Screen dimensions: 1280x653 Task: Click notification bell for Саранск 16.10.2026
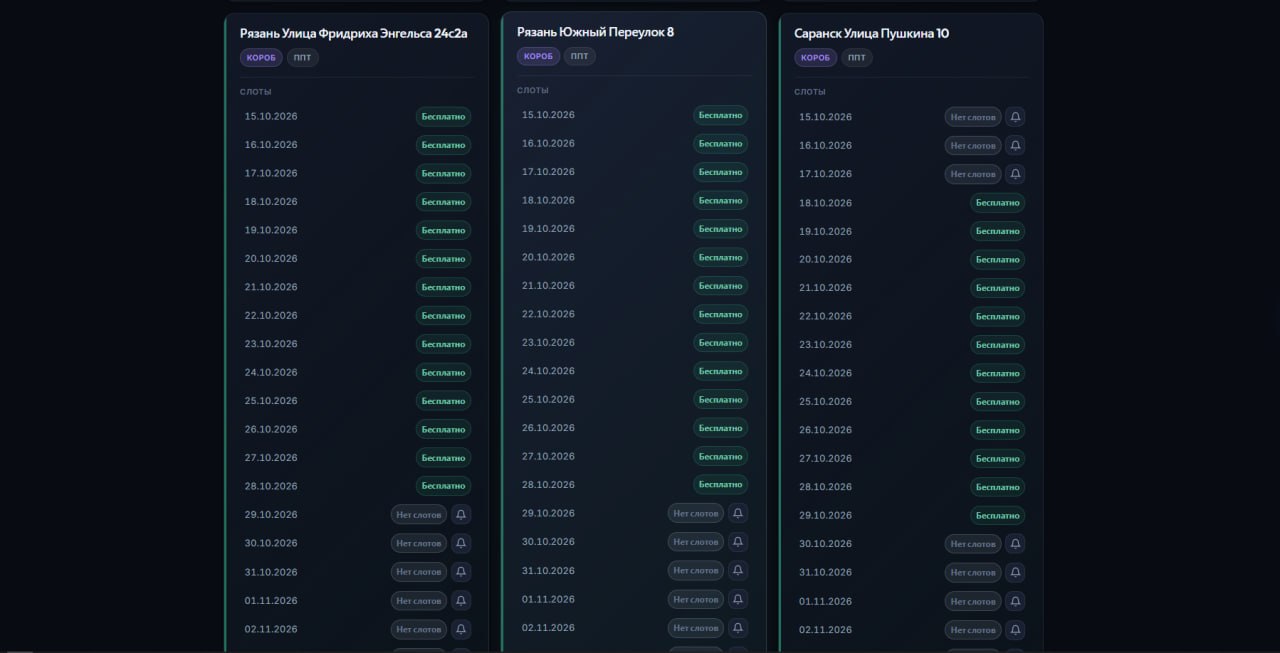tap(1015, 146)
